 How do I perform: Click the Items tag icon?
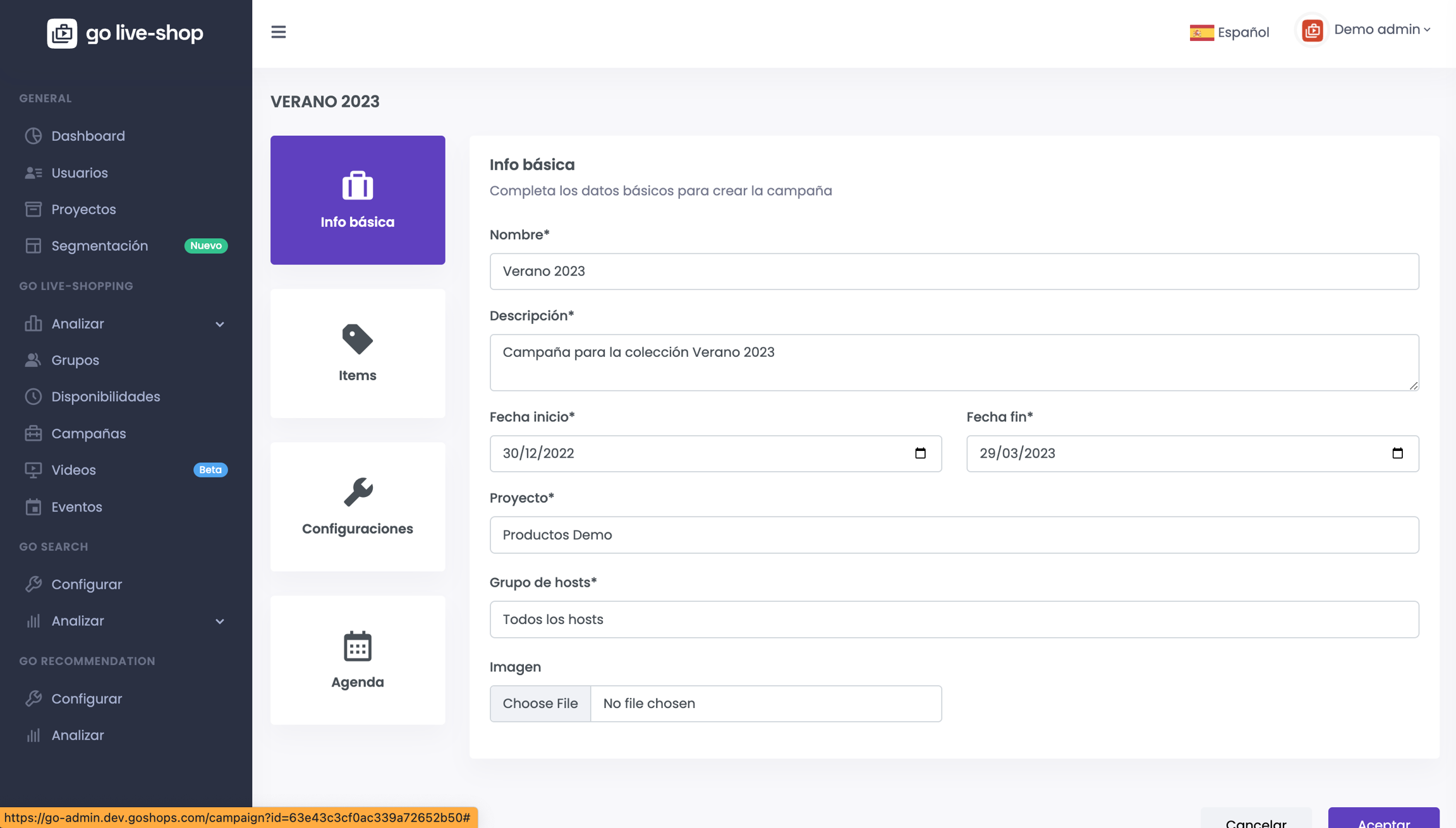coord(357,339)
